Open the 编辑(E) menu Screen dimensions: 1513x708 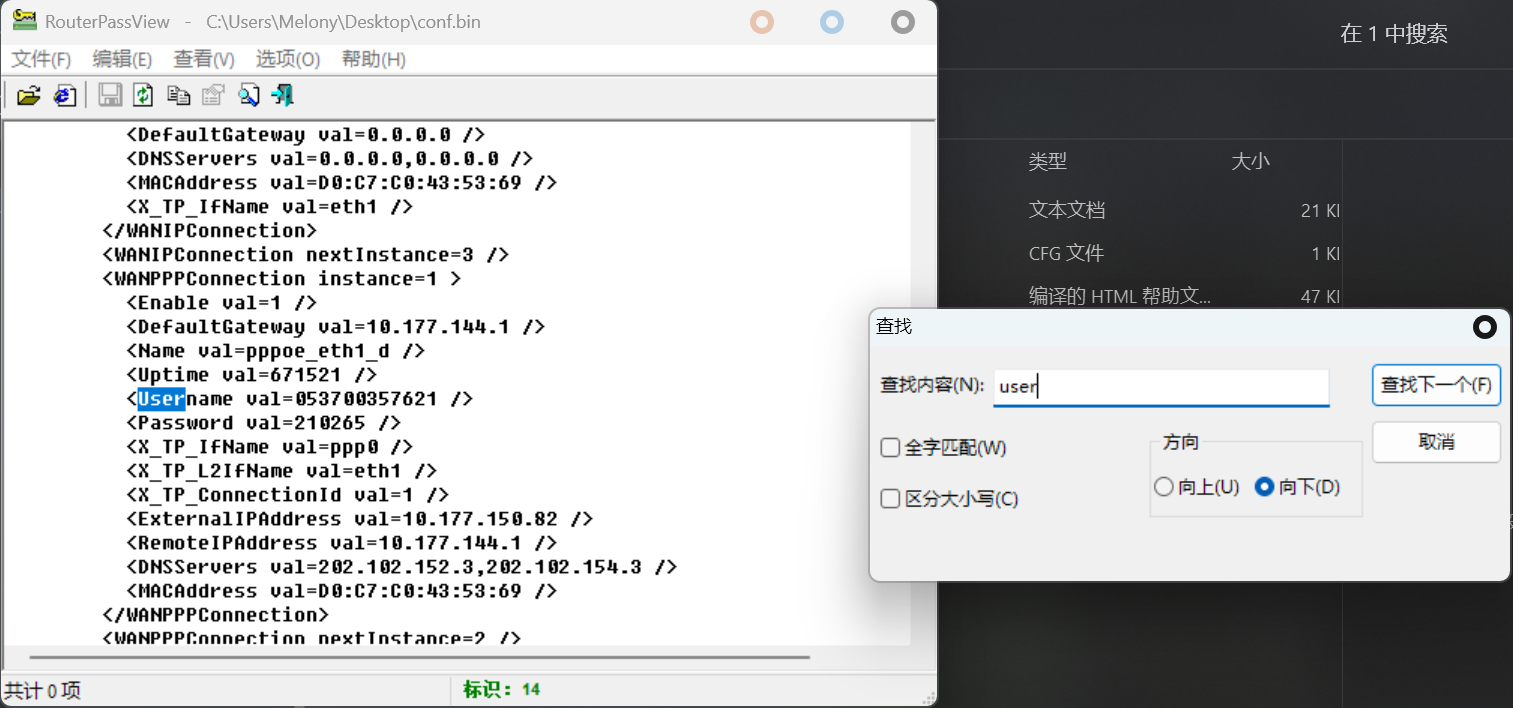(122, 59)
